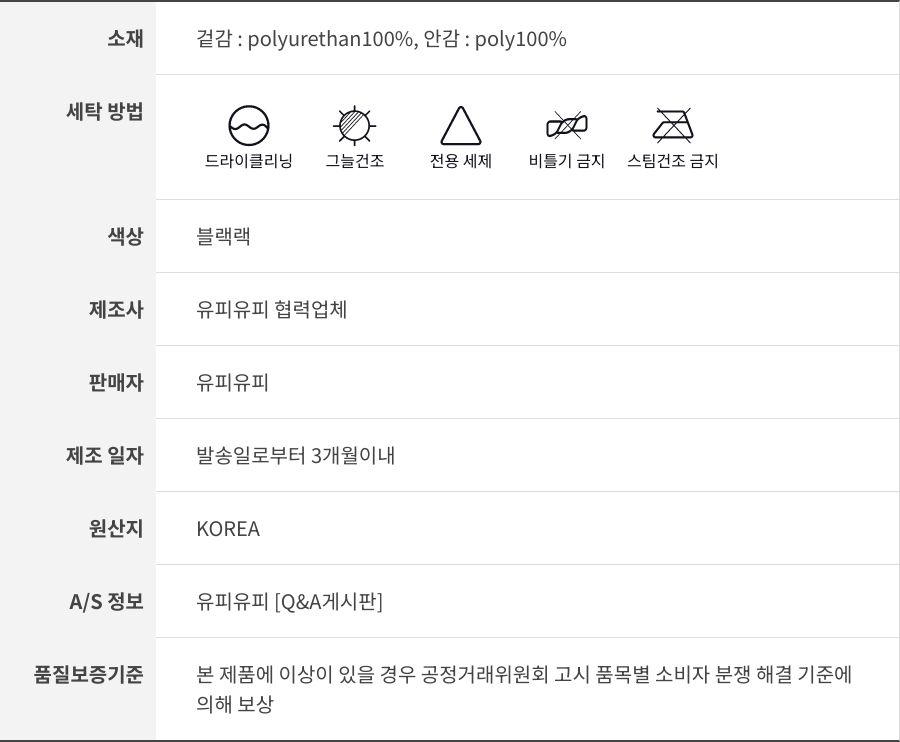900x742 pixels.
Task: Click the 블랙랙 color value
Action: [224, 237]
